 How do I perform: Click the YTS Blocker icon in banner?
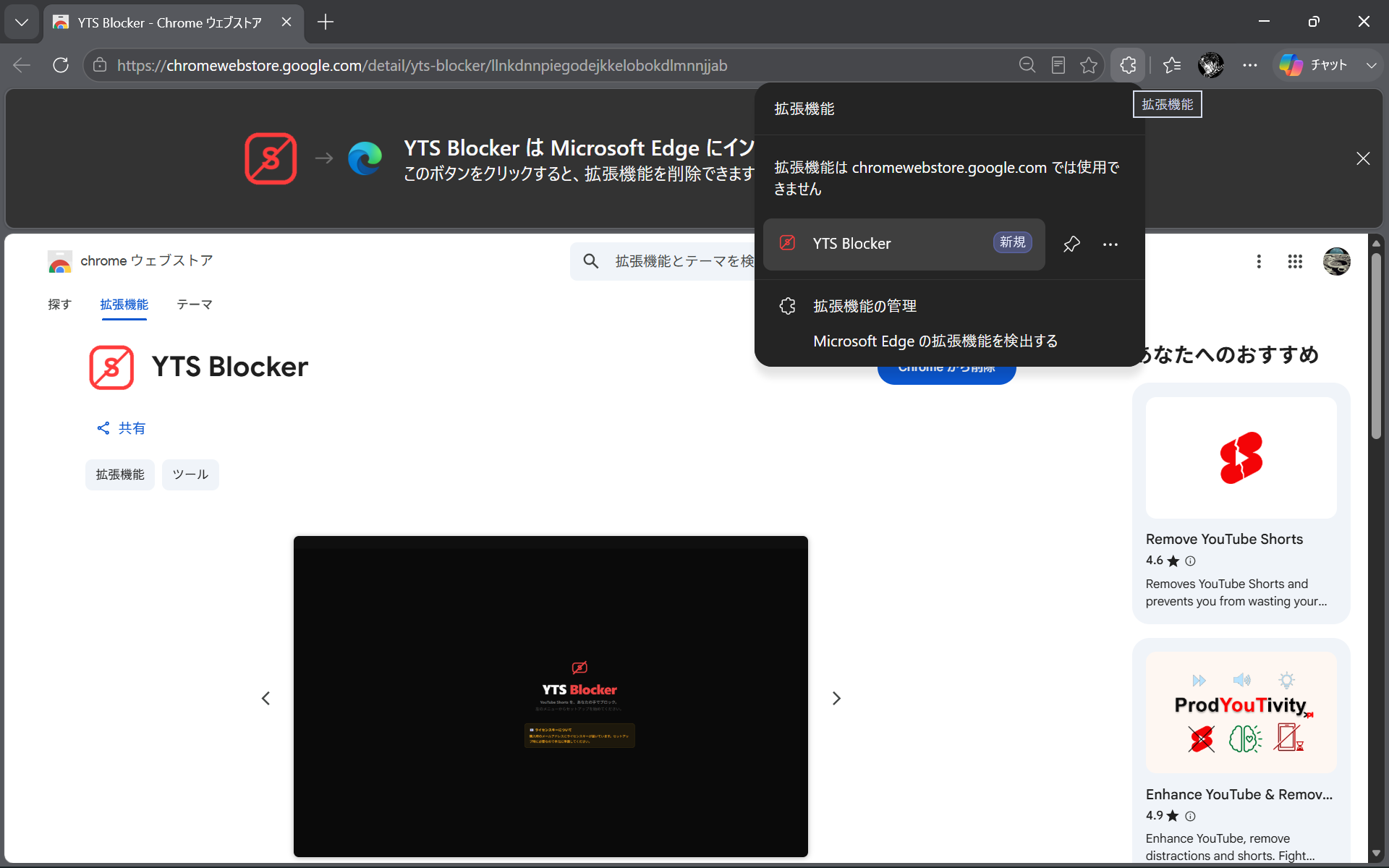tap(271, 158)
